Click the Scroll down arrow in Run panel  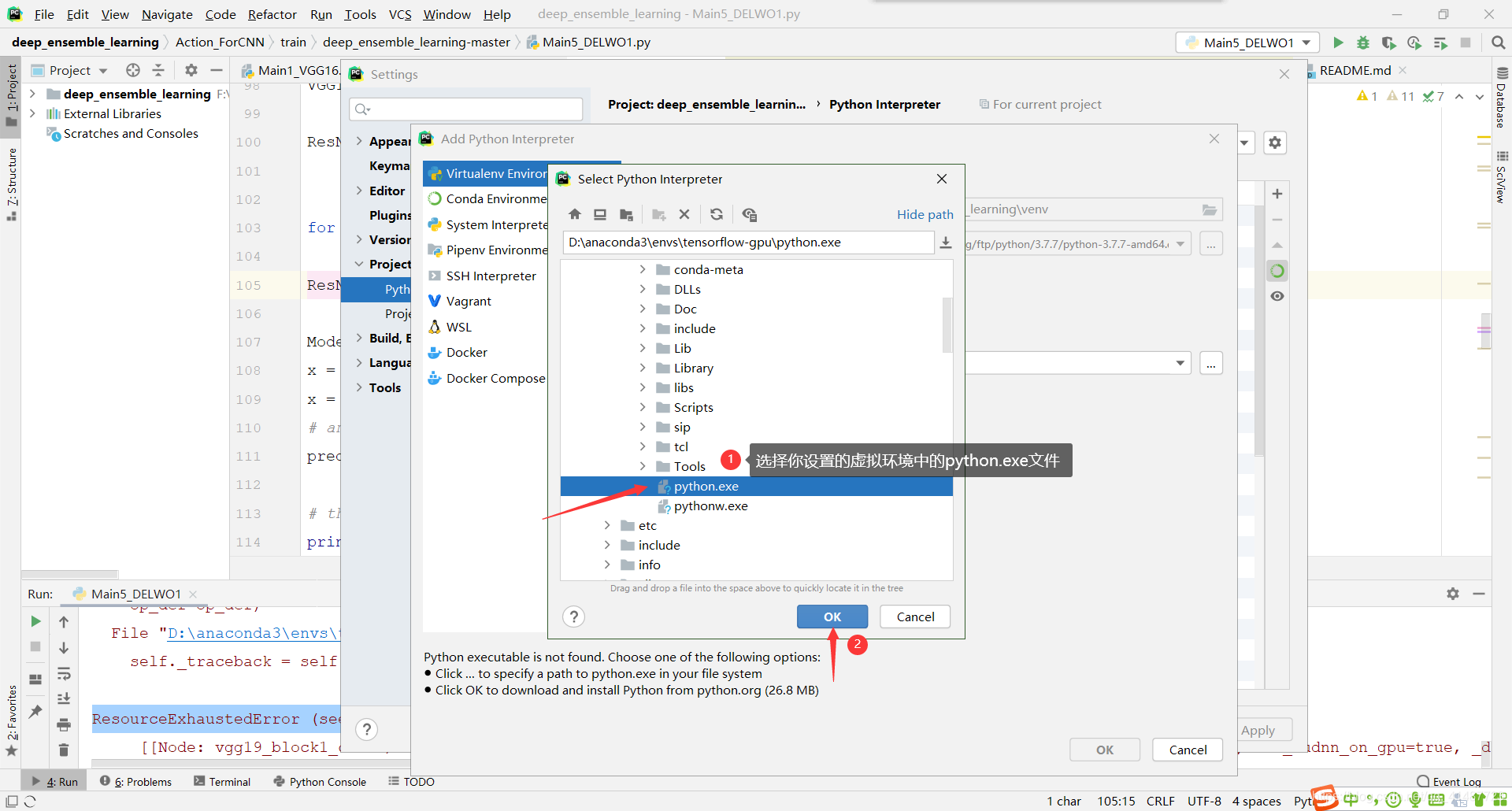coord(64,648)
